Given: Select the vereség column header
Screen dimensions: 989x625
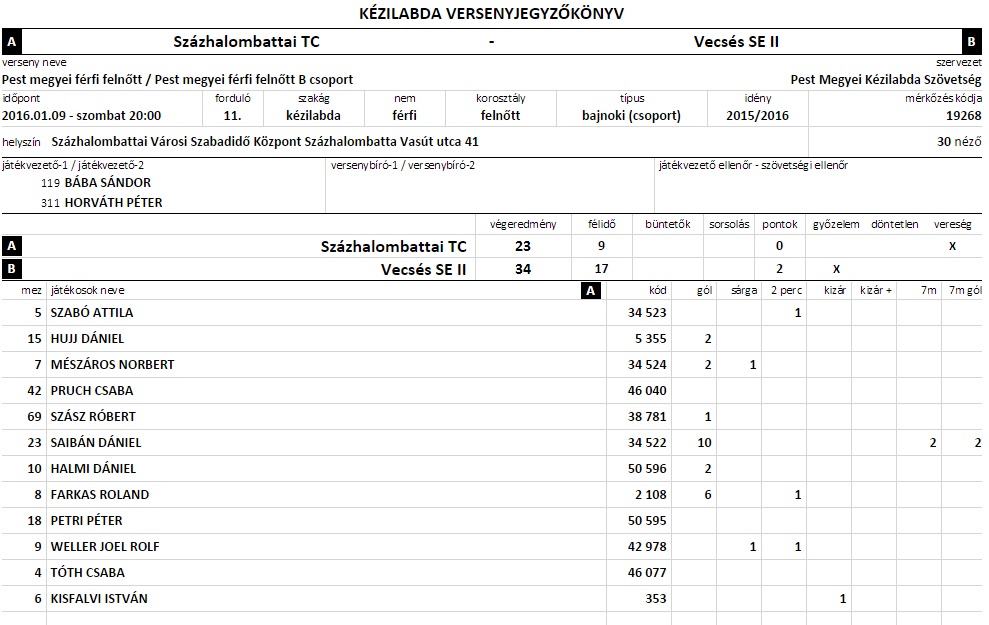Looking at the screenshot, I should click(x=952, y=225).
